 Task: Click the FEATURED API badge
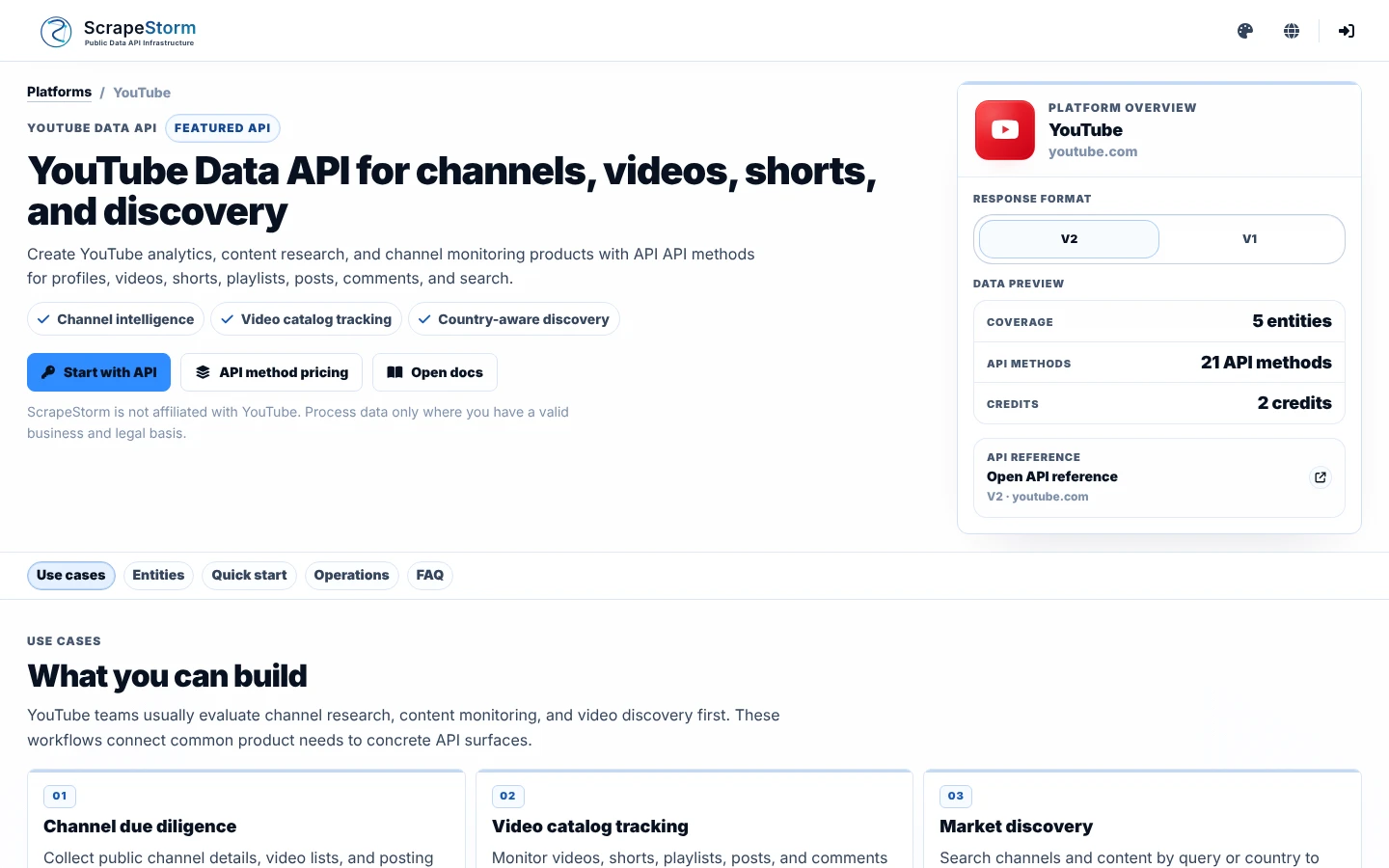[223, 128]
